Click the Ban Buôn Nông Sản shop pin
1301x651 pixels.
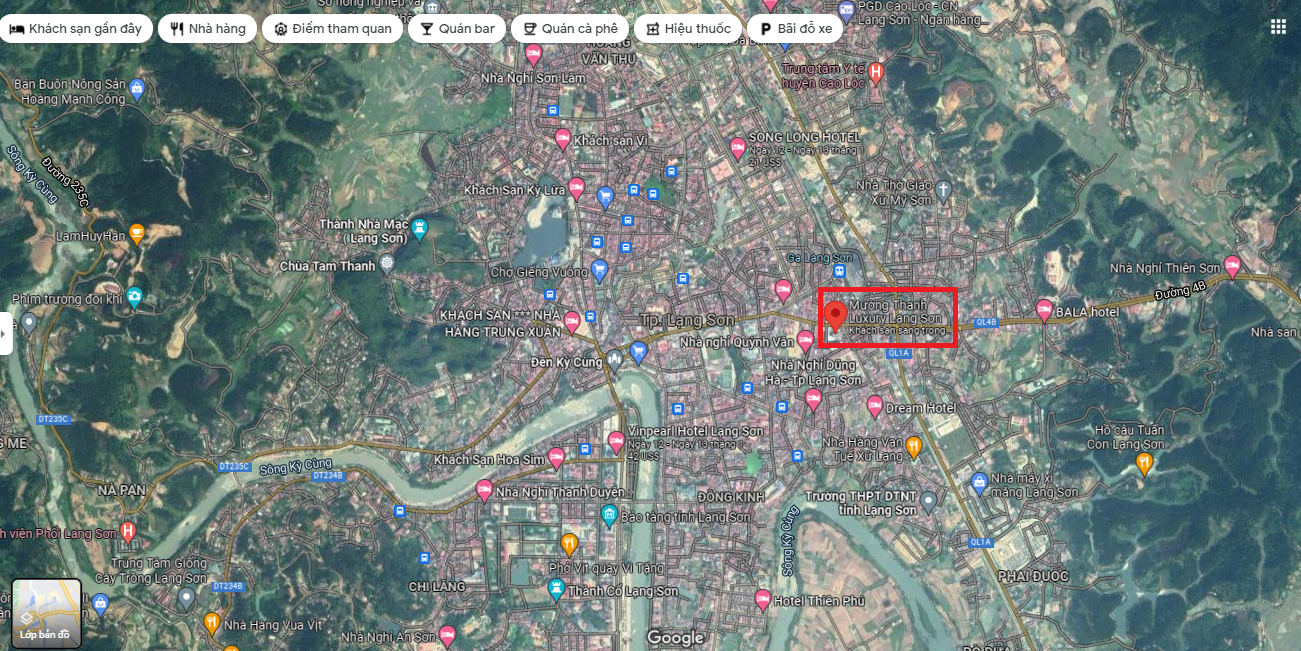(137, 91)
